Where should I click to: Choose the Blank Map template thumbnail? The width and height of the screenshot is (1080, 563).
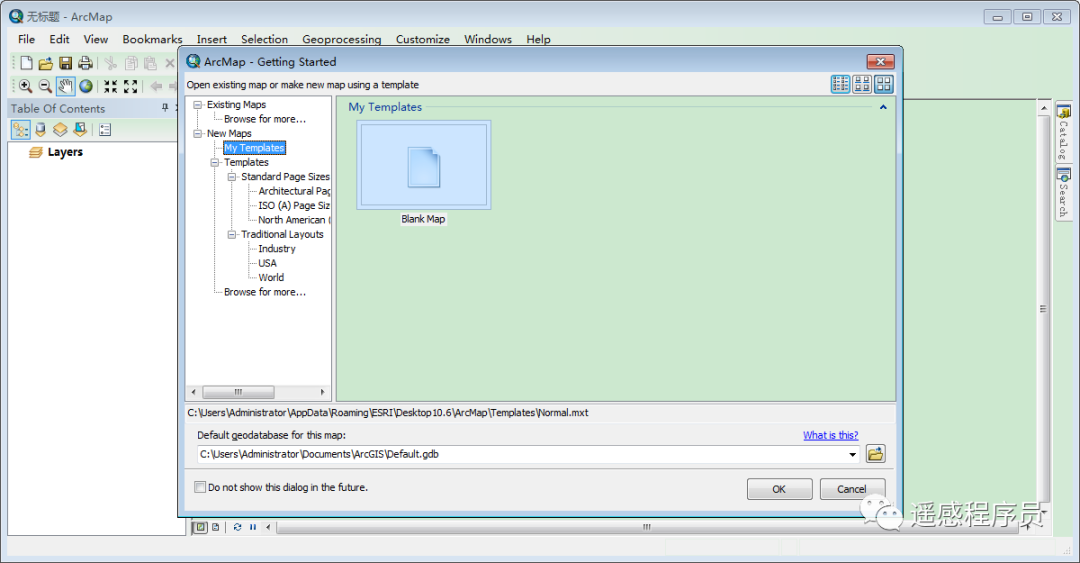pos(424,165)
